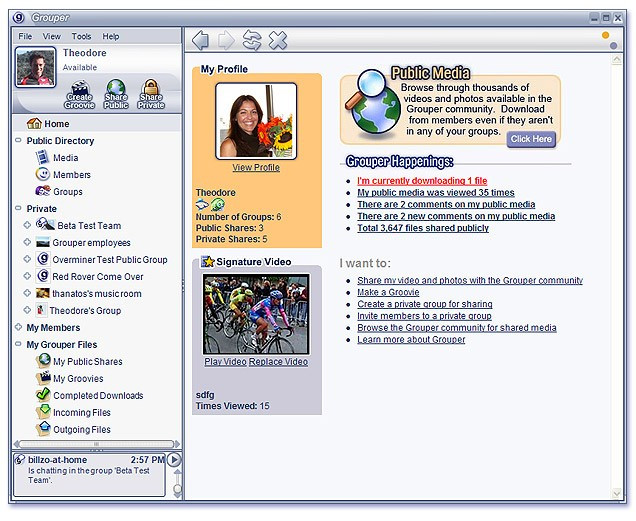Collapse the My Grouper Files section
Viewport: 636px width, 521px height.
point(18,344)
